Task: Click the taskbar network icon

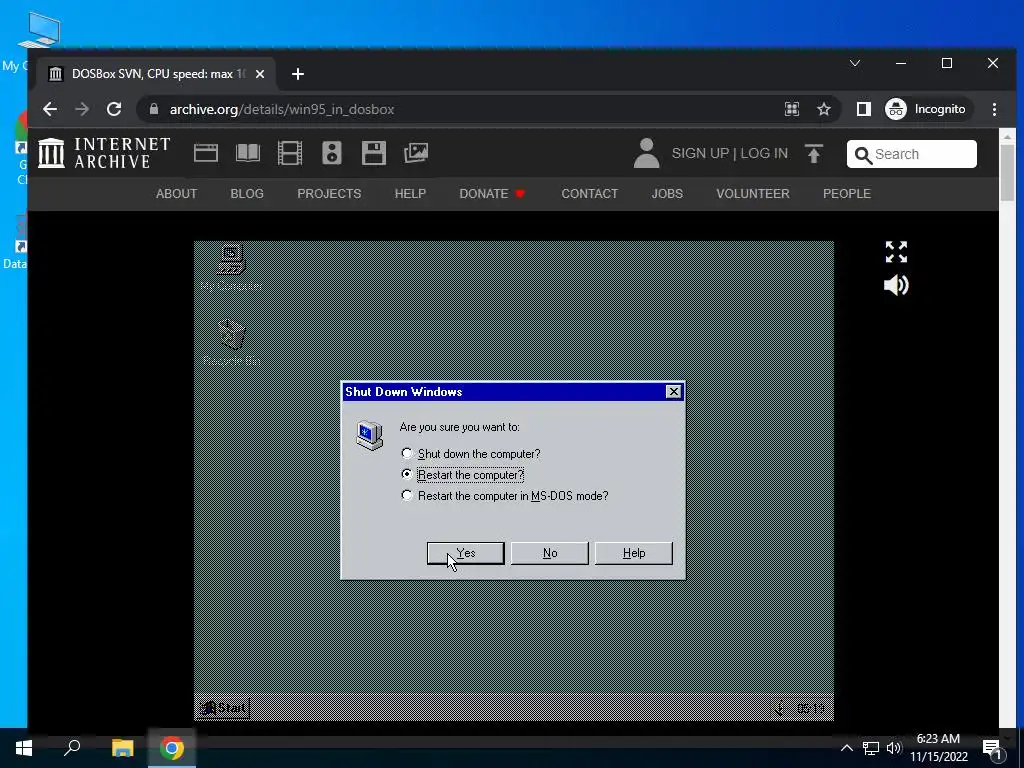Action: (871, 748)
